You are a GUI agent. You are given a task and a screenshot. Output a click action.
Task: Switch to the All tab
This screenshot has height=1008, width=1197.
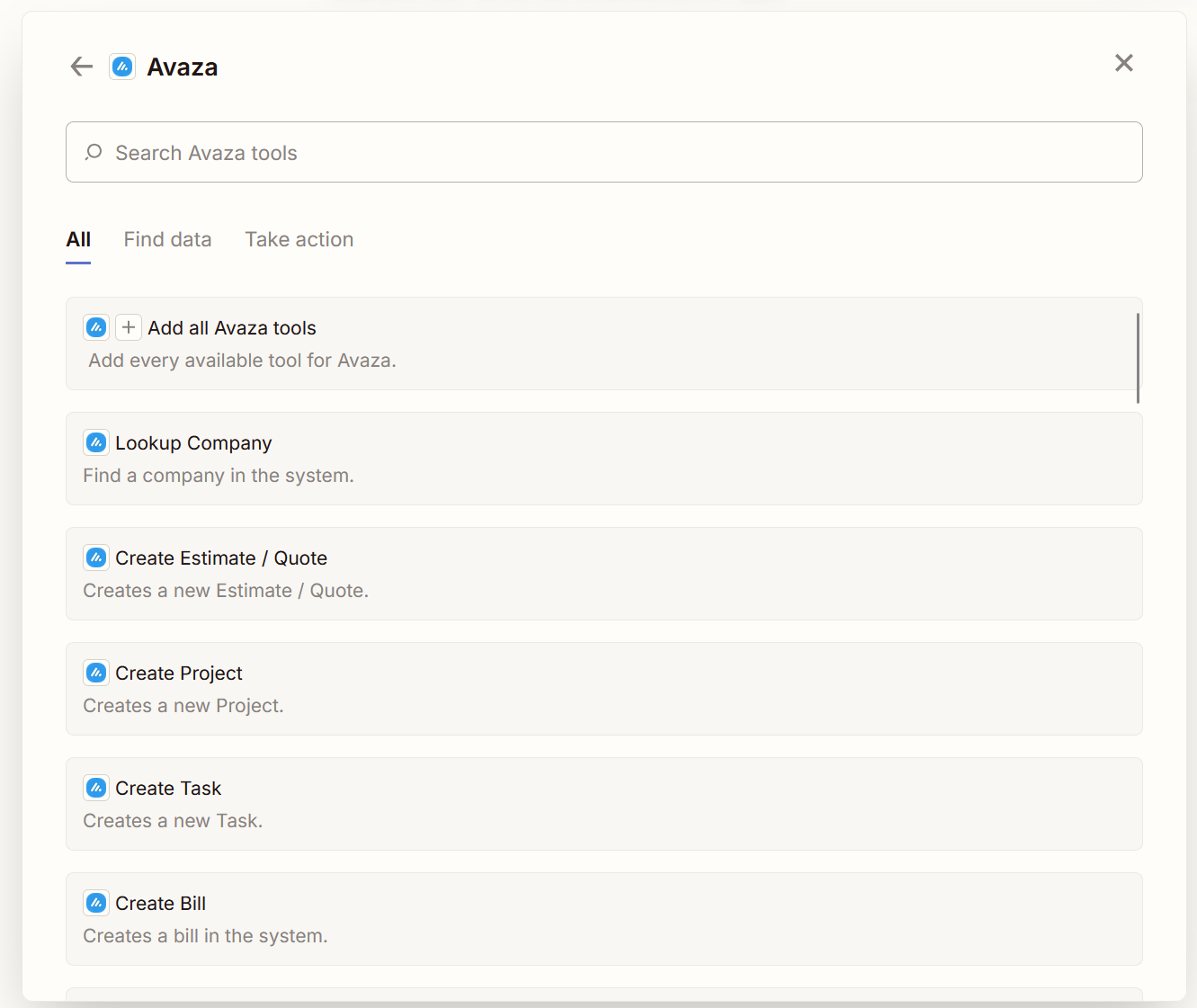pyautogui.click(x=78, y=240)
